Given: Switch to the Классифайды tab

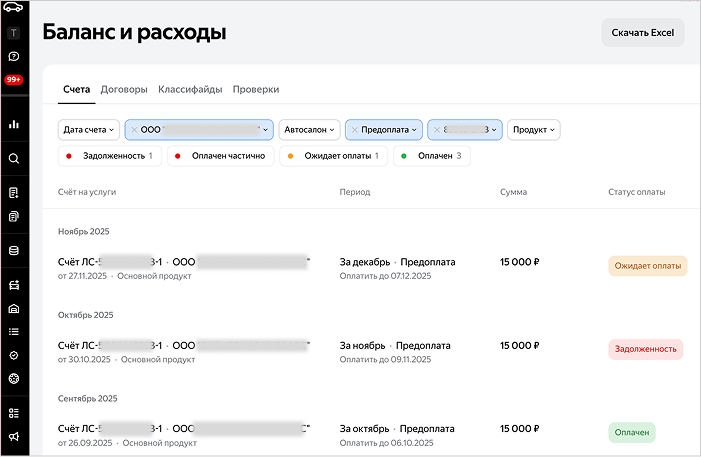Looking at the screenshot, I should pyautogui.click(x=190, y=89).
